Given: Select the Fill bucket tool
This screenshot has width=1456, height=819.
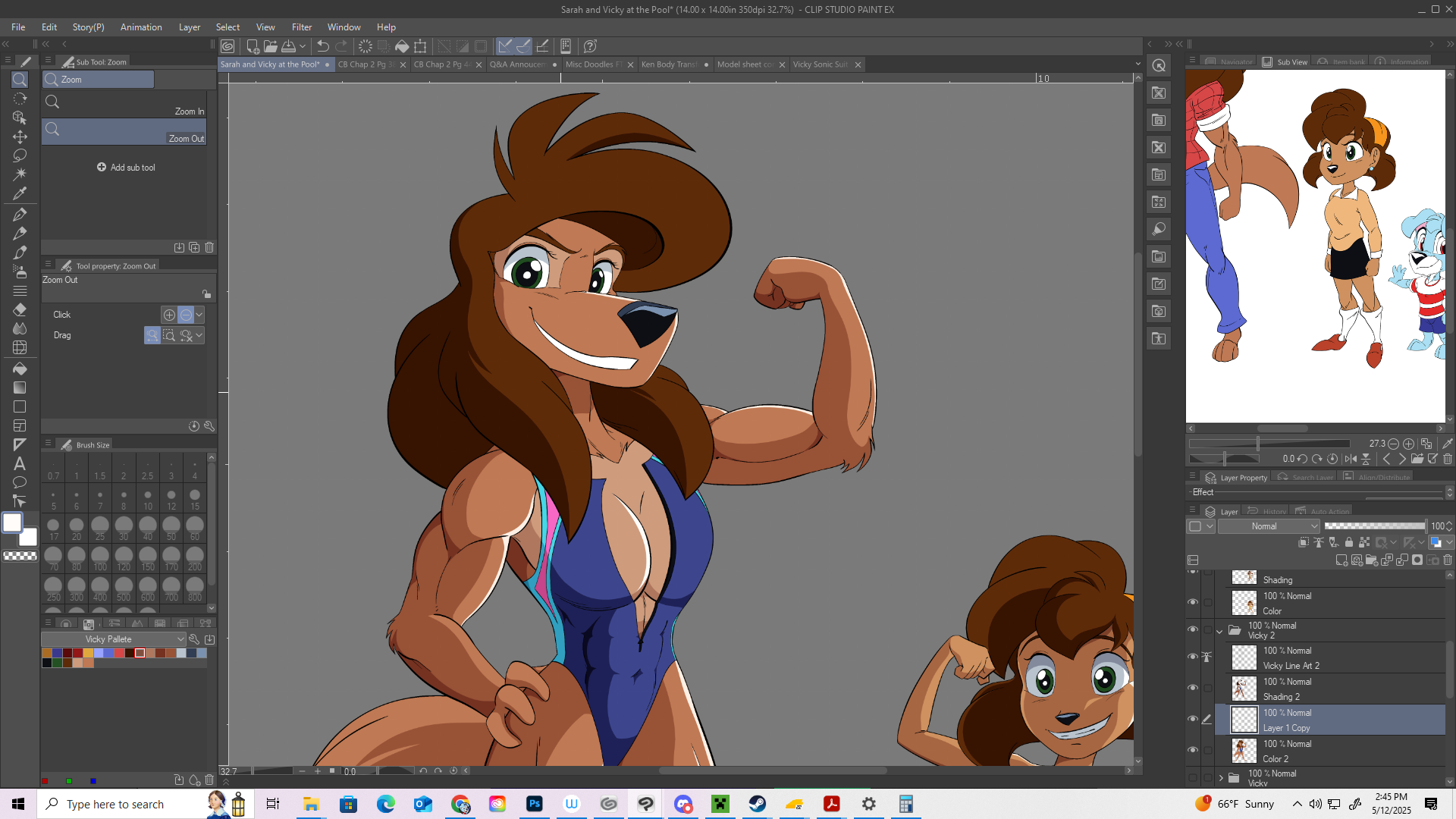Looking at the screenshot, I should (x=20, y=369).
